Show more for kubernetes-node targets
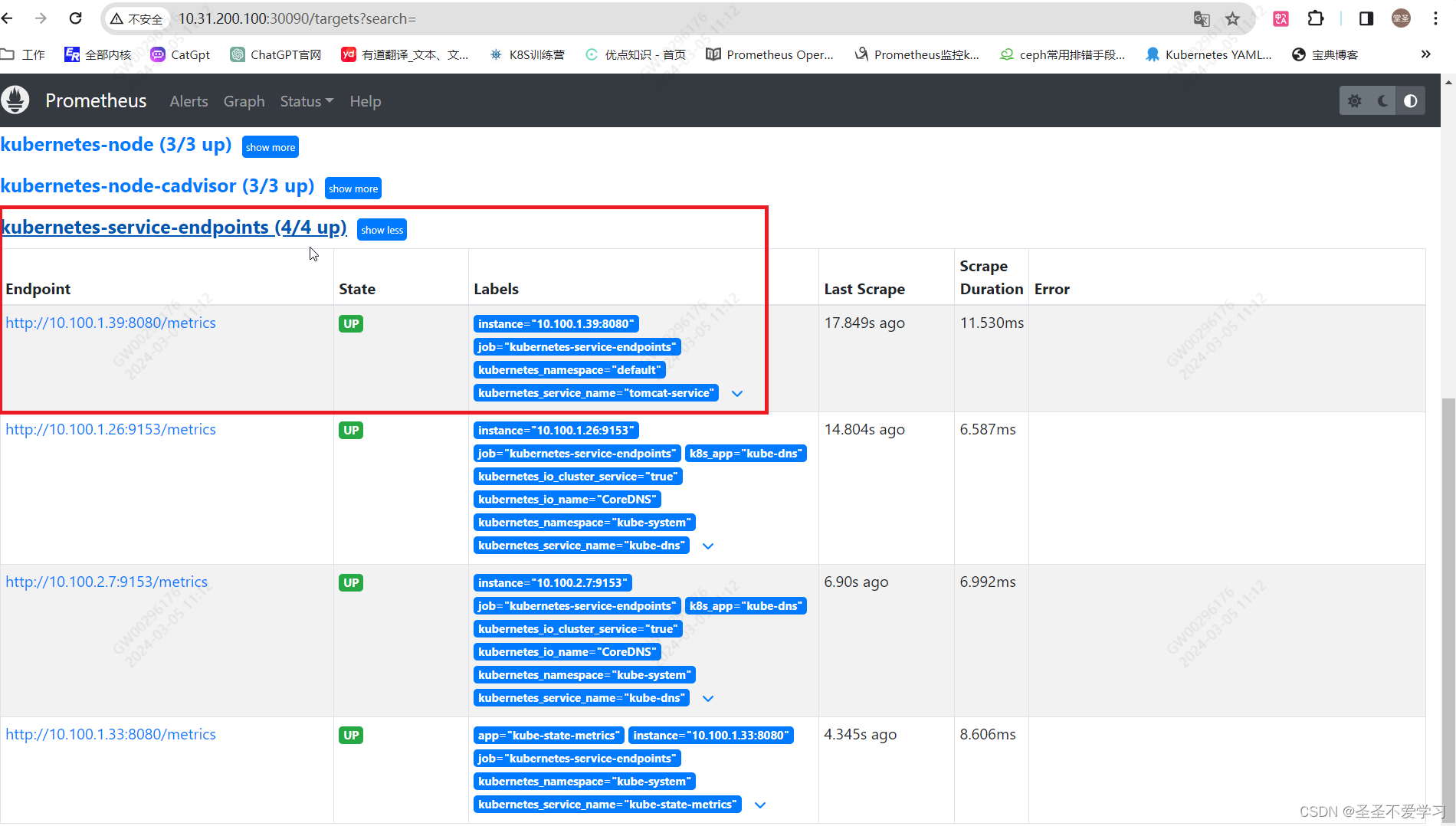This screenshot has height=826, width=1456. (271, 147)
